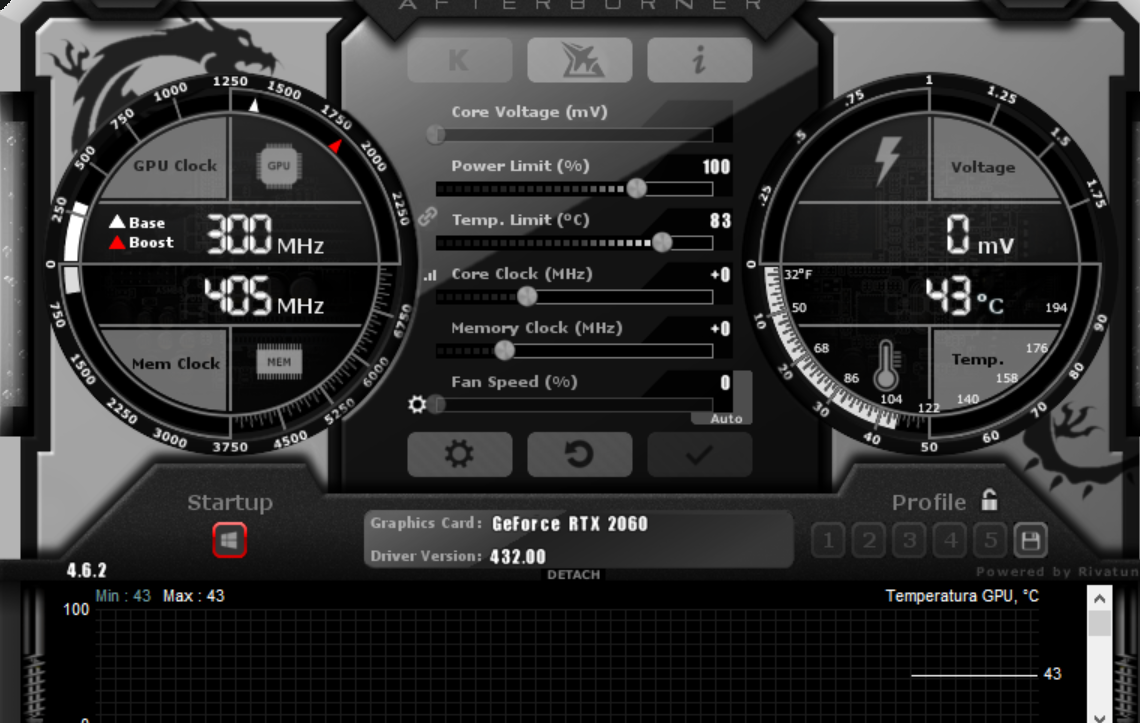This screenshot has width=1140, height=723.
Task: Click the 0 mV voltage readout
Action: click(x=979, y=235)
